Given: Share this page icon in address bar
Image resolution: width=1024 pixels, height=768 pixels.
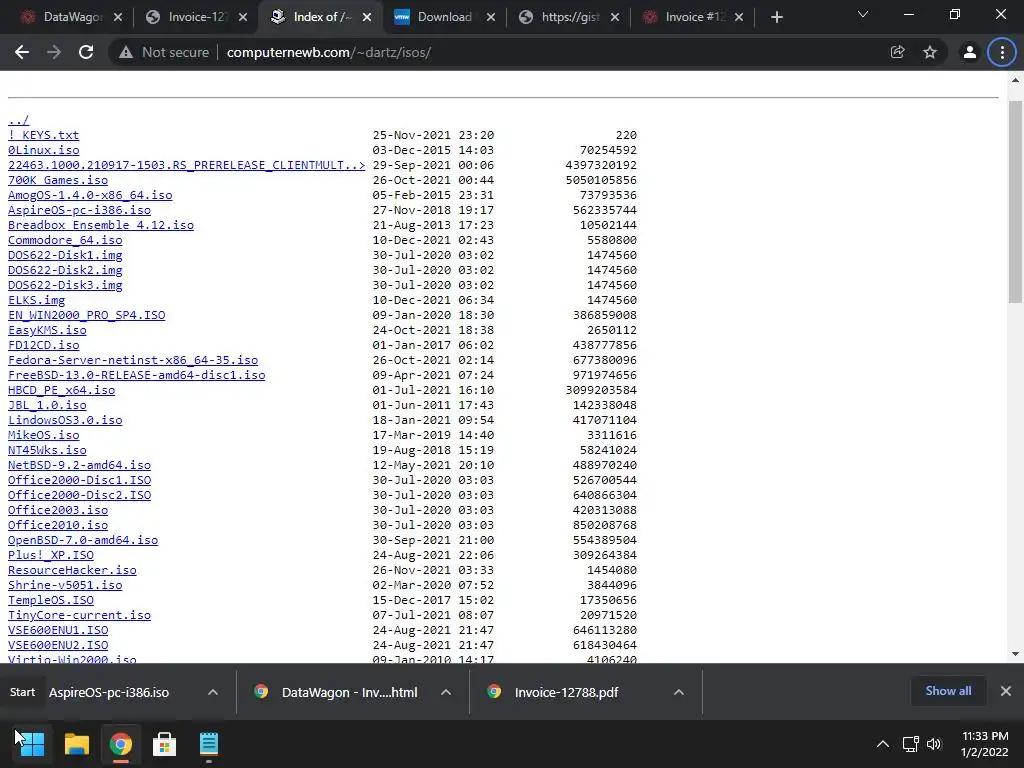Looking at the screenshot, I should point(897,52).
